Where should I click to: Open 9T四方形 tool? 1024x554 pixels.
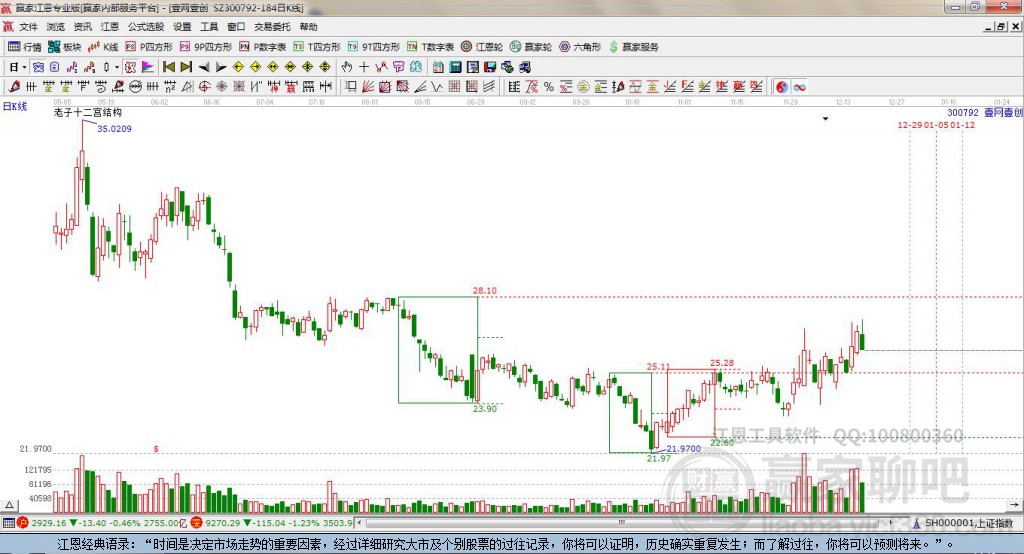tap(374, 47)
